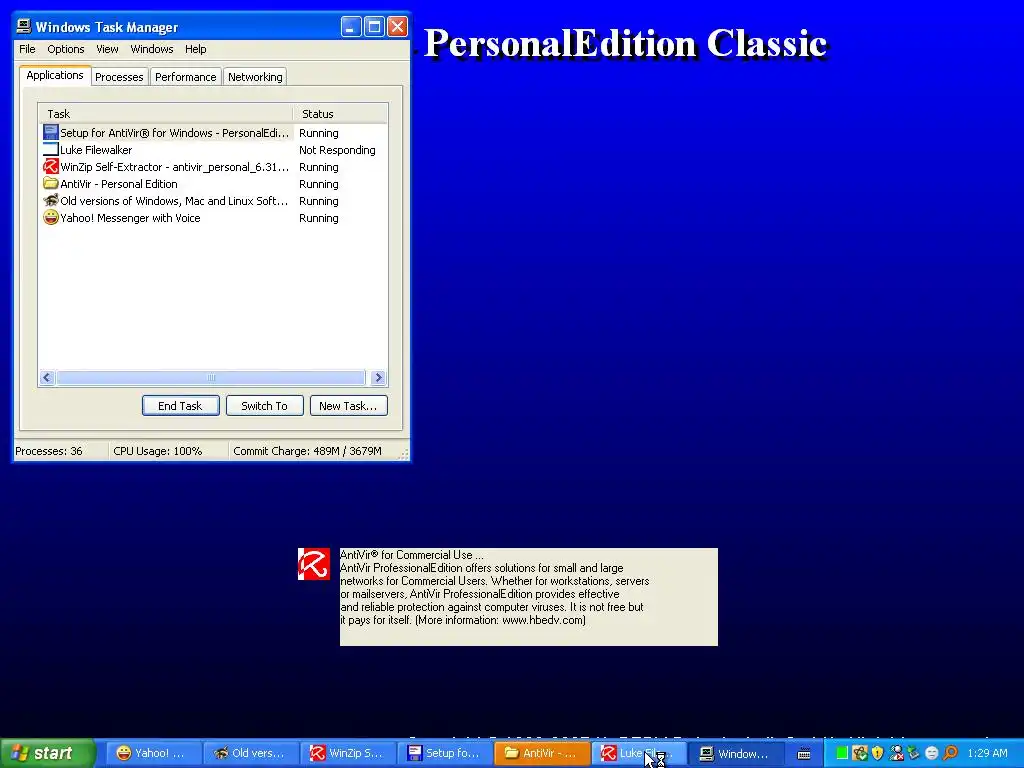Switch to Luke Filewalker taskbar button
Screen dimensions: 1024x768
[x=639, y=753]
